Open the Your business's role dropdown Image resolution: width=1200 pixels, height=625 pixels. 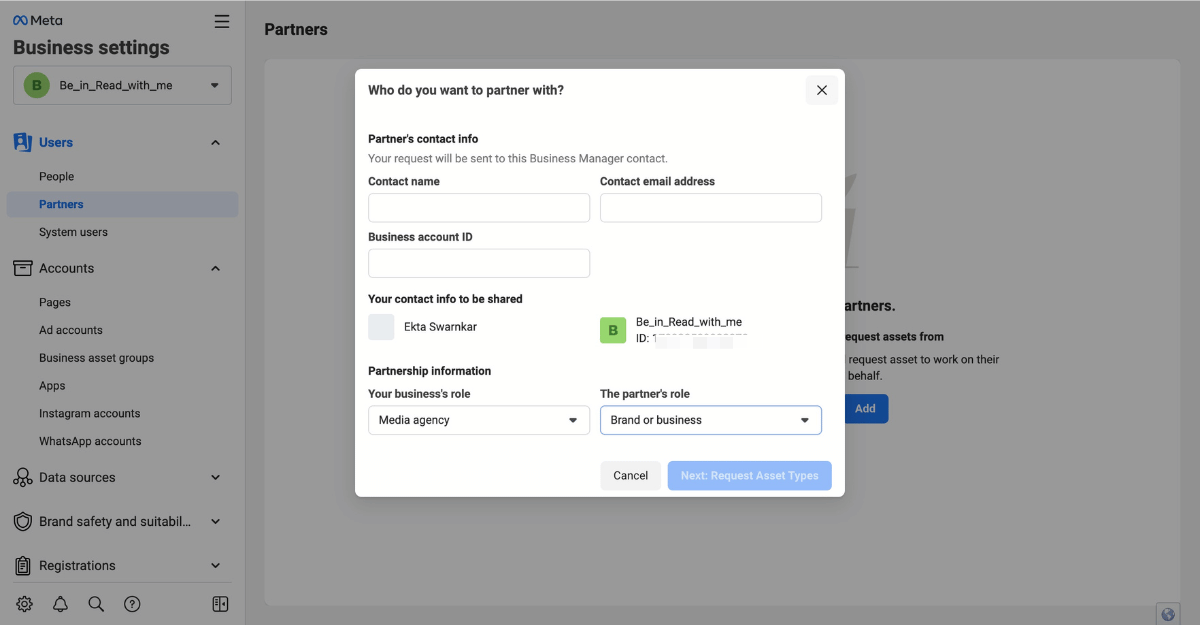478,420
